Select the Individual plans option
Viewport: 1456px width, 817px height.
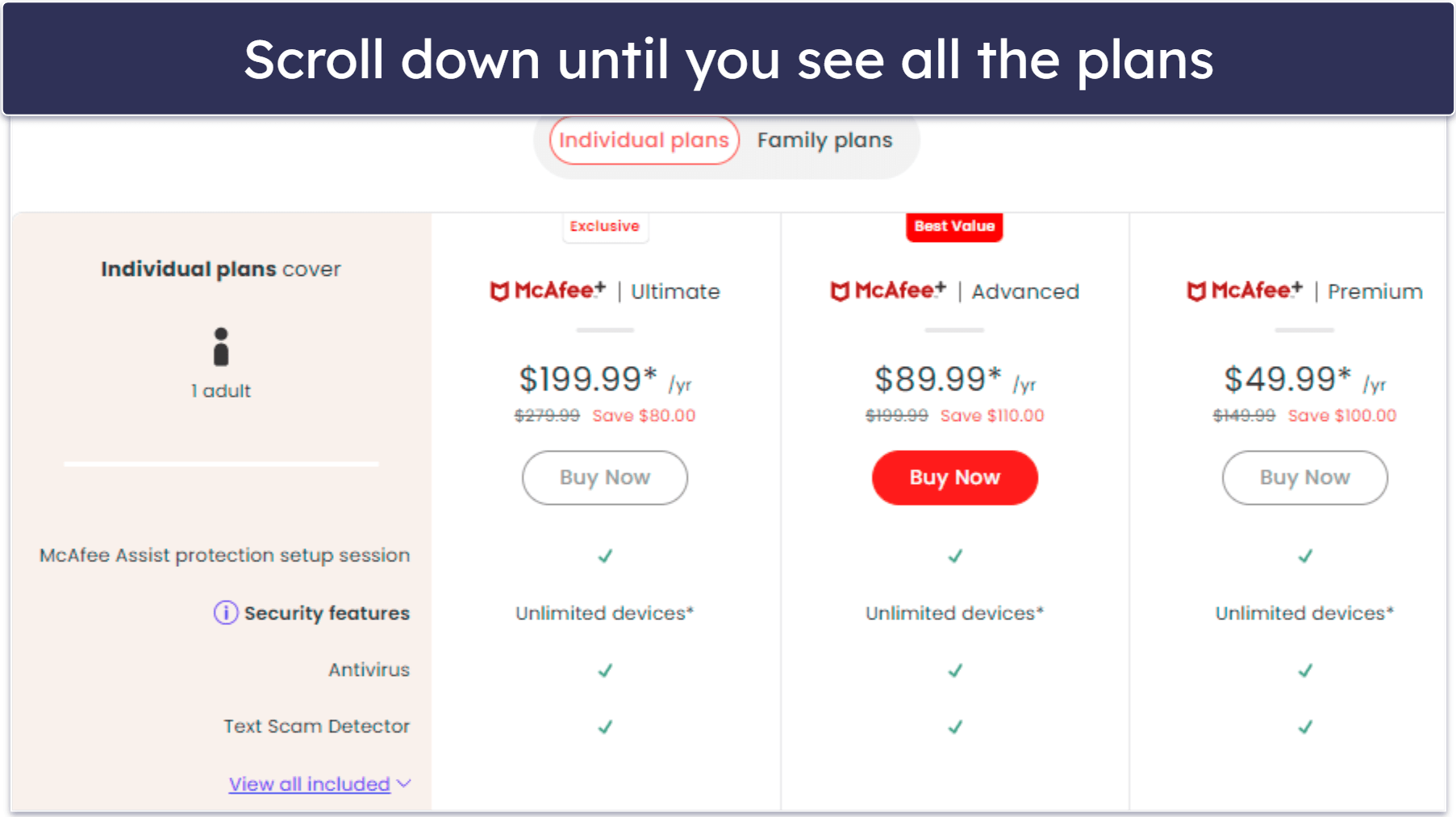click(x=643, y=140)
